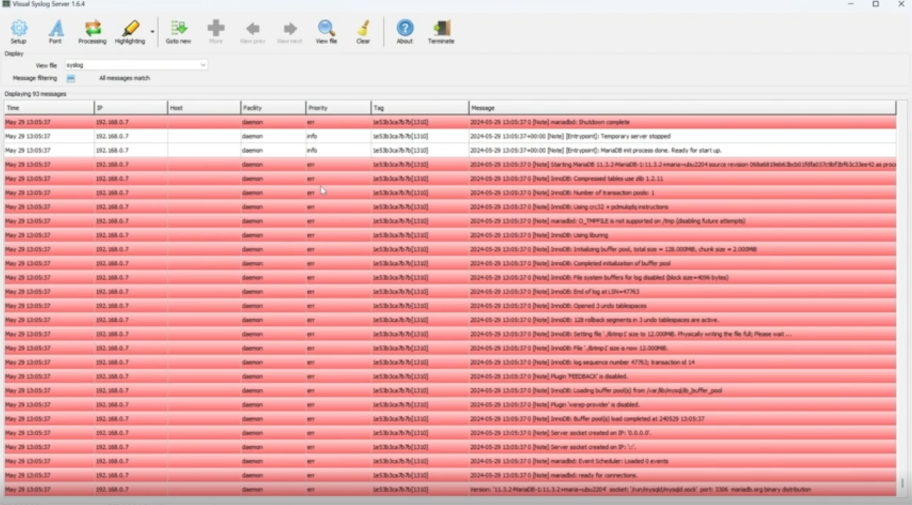Sort by the Facility column header
The width and height of the screenshot is (912, 505).
pos(273,108)
